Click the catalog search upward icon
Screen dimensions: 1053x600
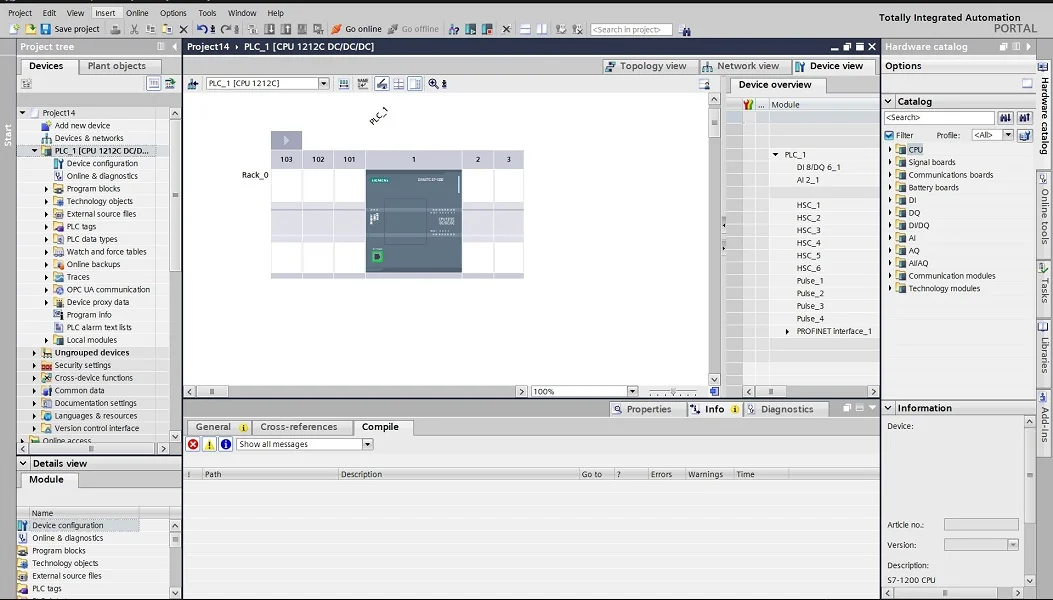coord(1024,118)
